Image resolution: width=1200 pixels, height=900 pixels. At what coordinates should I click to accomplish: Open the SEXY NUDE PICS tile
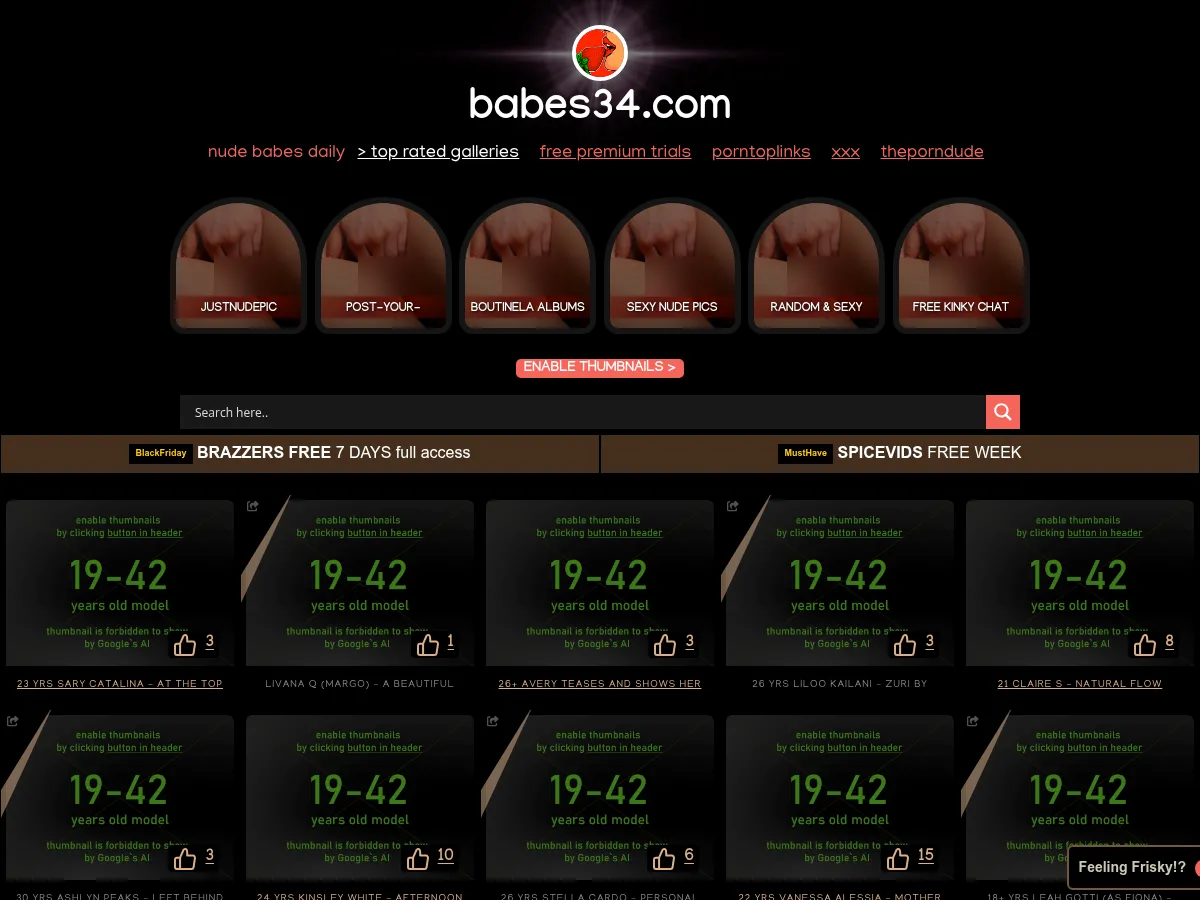tap(672, 265)
